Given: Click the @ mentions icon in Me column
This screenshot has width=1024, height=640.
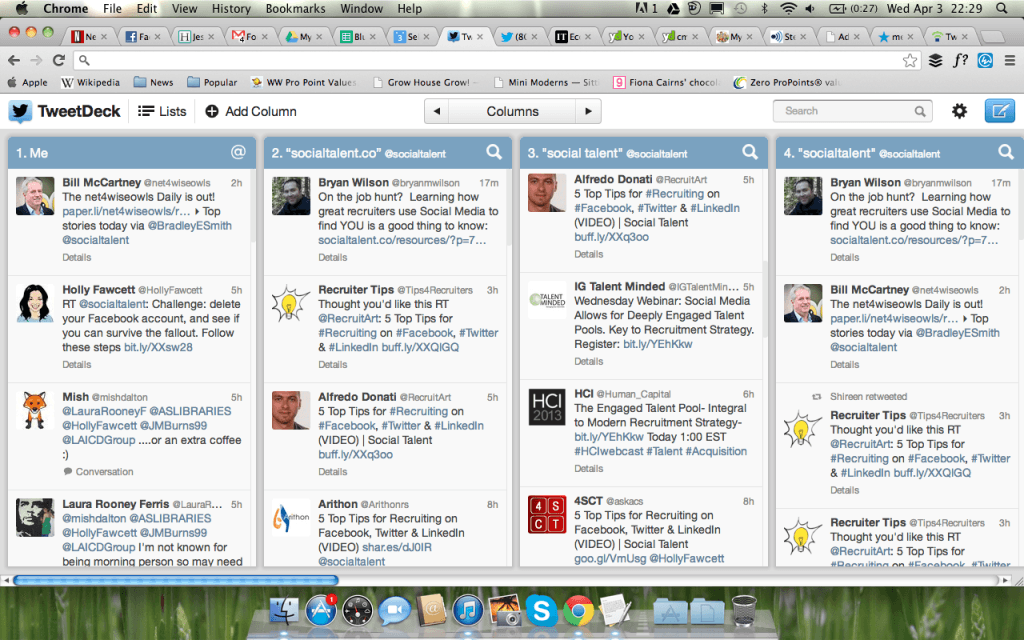Looking at the screenshot, I should [238, 152].
